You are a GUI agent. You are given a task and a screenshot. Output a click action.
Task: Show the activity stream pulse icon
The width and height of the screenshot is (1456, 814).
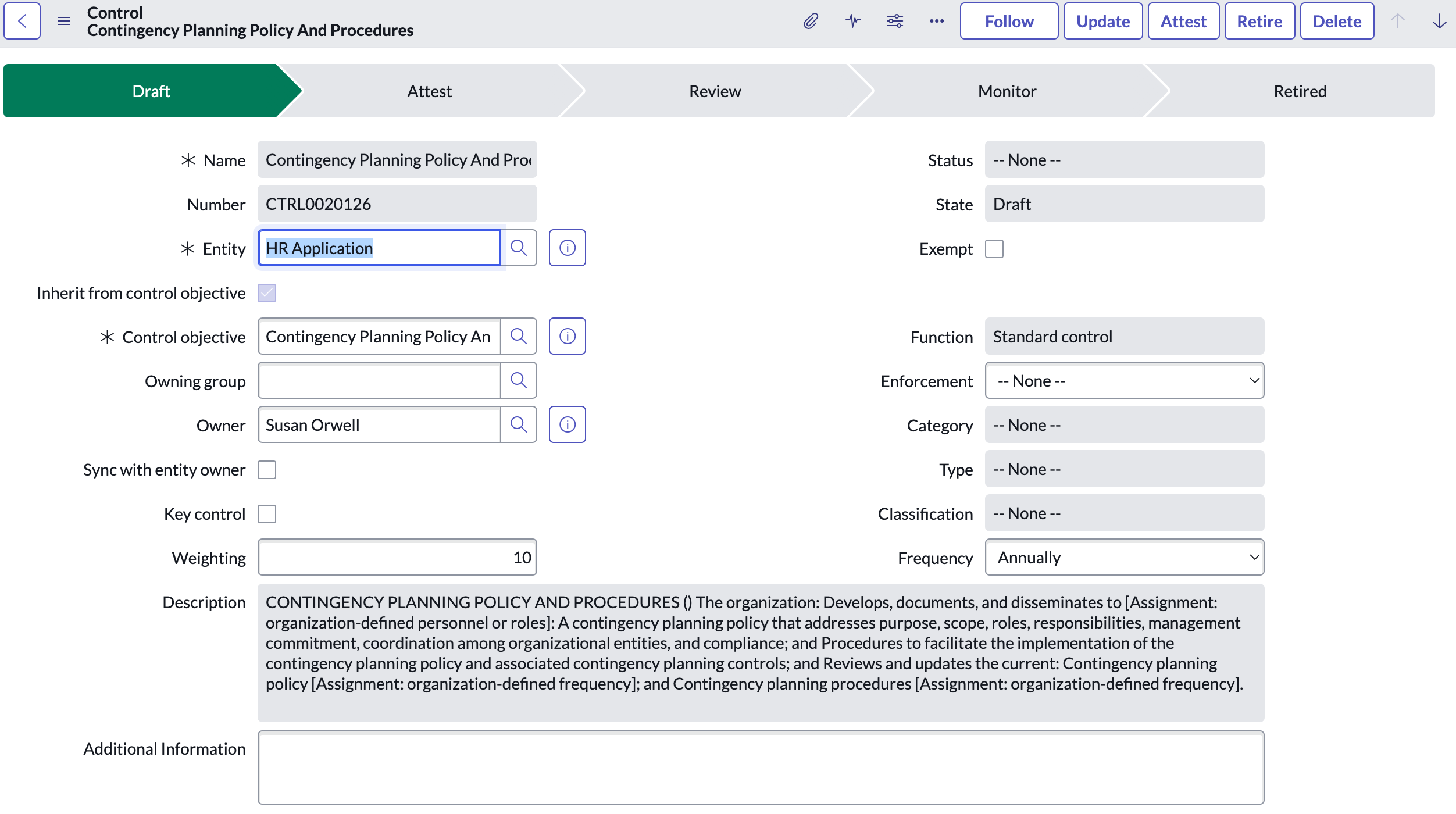coord(853,22)
